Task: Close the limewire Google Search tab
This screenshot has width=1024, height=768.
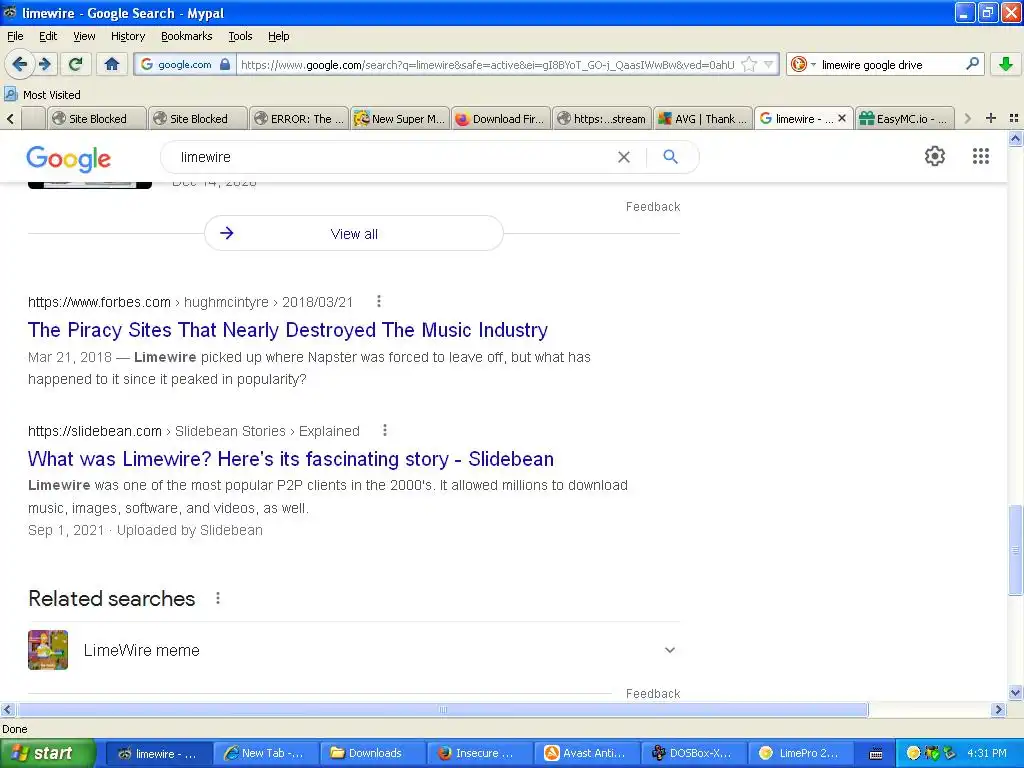Action: pyautogui.click(x=842, y=118)
